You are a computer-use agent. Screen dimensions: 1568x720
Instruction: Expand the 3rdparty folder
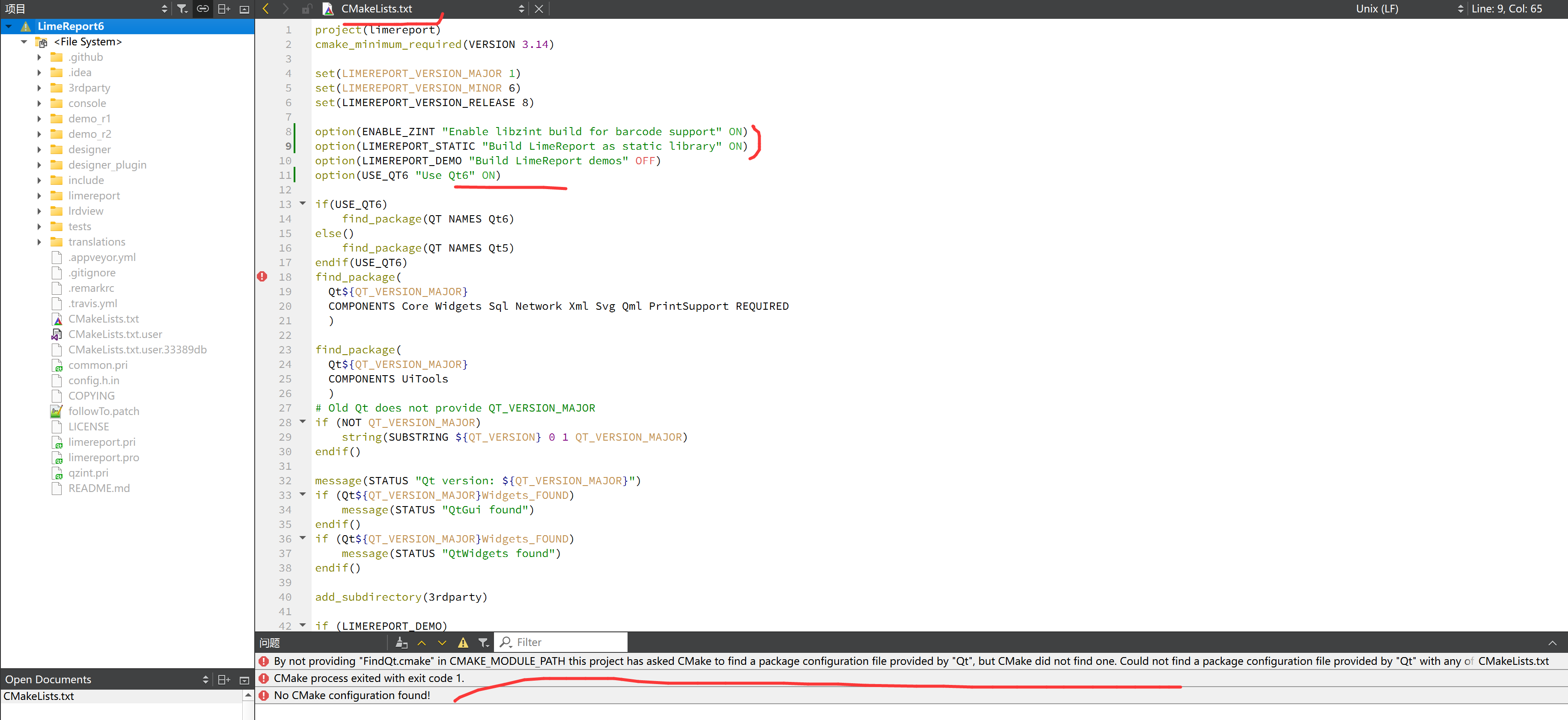coord(39,88)
